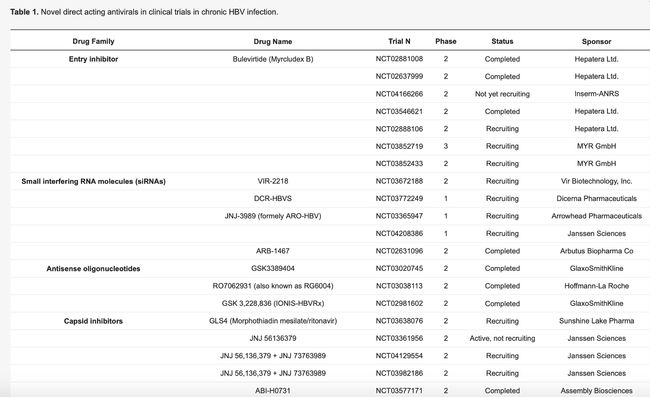Click MYR GmbH sponsor in NCT03852433 row
This screenshot has height=397, width=650.
pyautogui.click(x=597, y=164)
